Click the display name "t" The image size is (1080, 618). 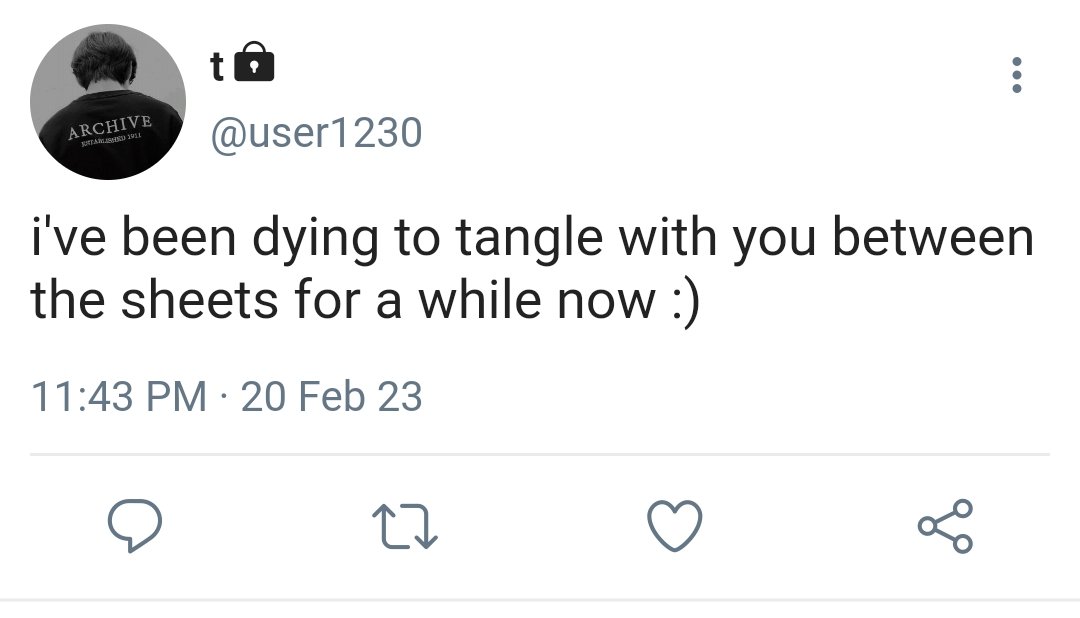point(217,67)
